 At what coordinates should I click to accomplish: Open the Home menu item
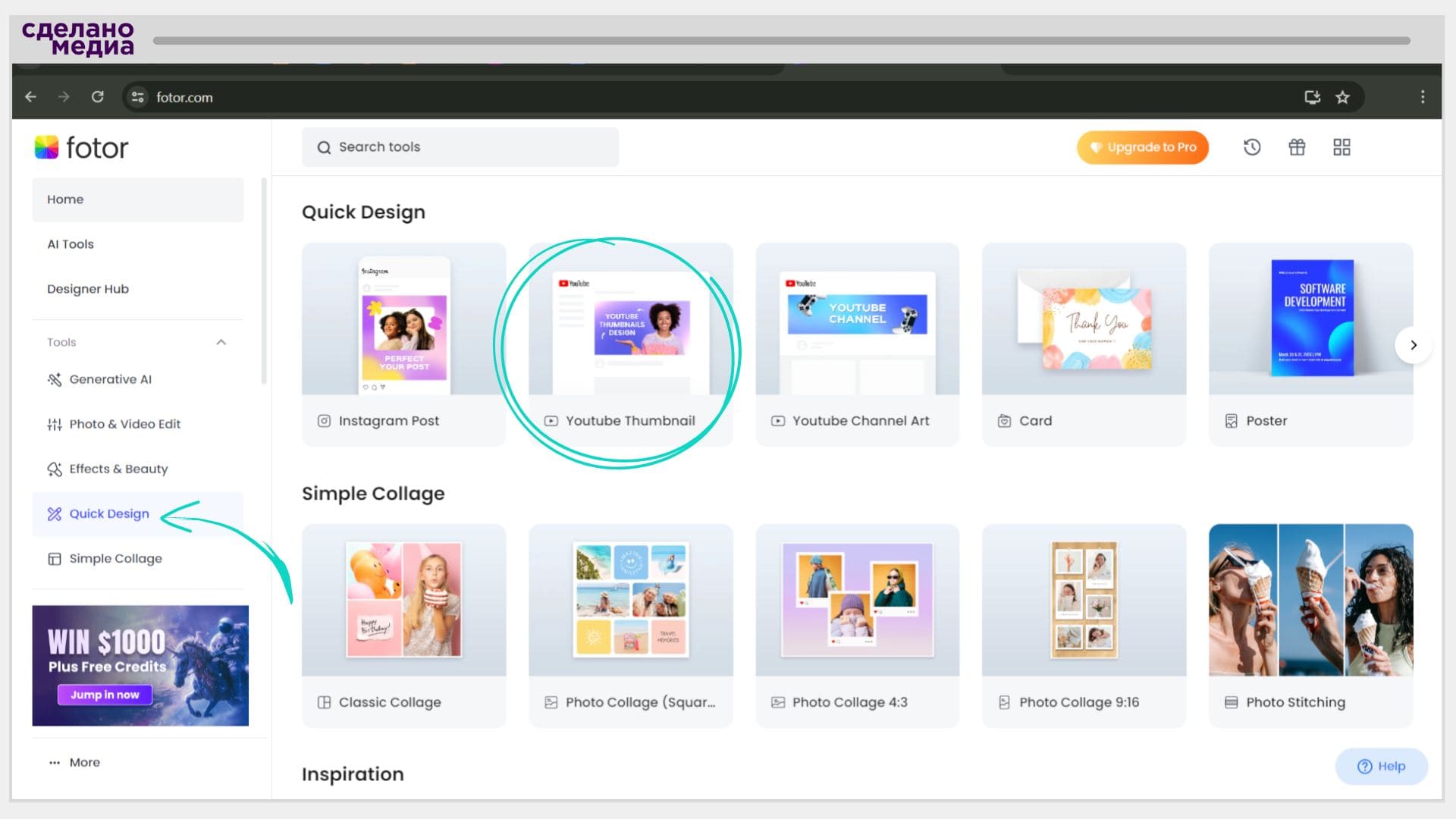click(x=138, y=199)
